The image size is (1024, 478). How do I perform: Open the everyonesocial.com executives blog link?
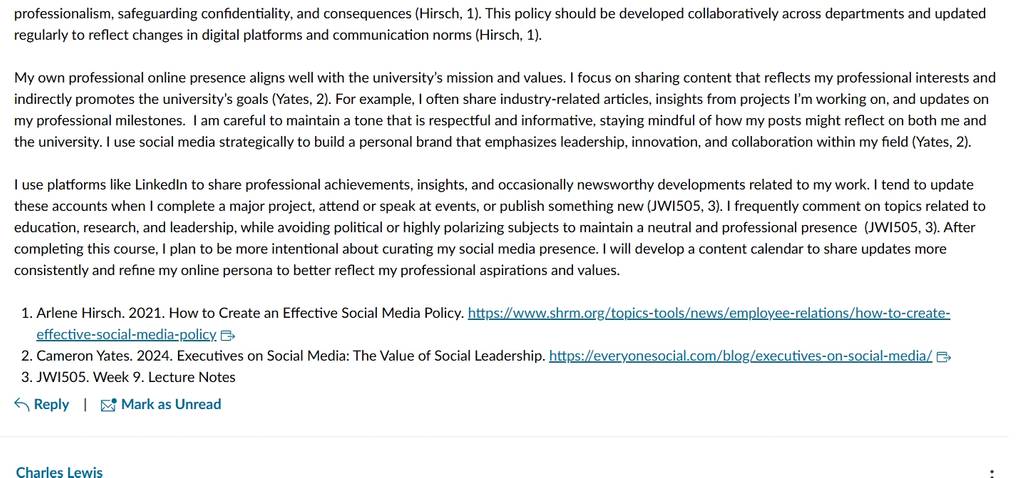click(x=741, y=357)
